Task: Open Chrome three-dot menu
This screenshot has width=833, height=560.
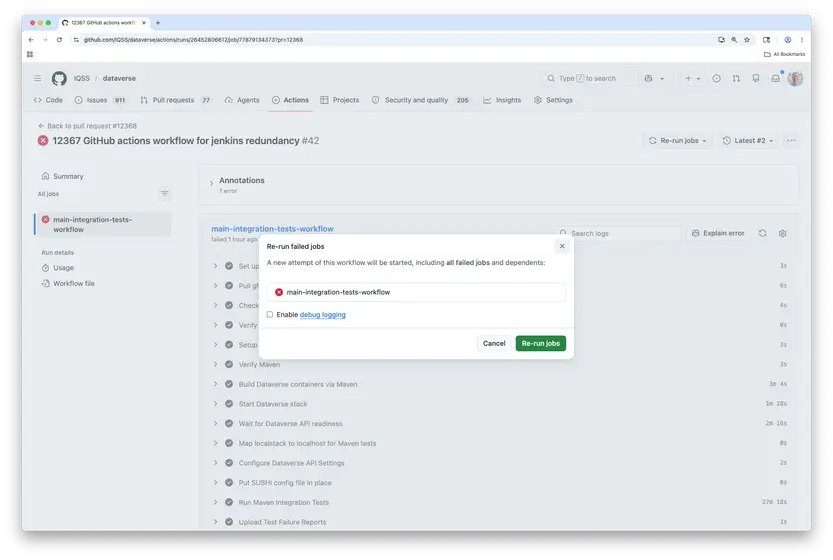Action: pos(802,40)
